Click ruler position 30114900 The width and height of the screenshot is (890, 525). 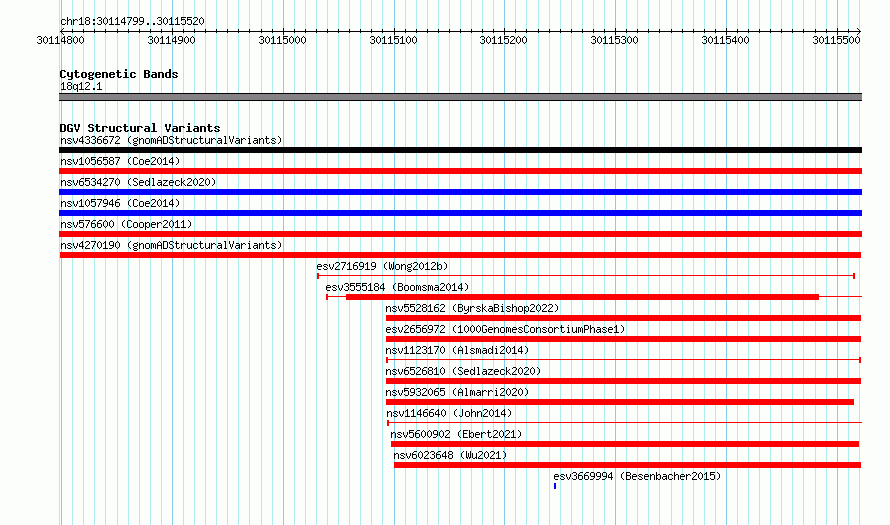[x=171, y=40]
